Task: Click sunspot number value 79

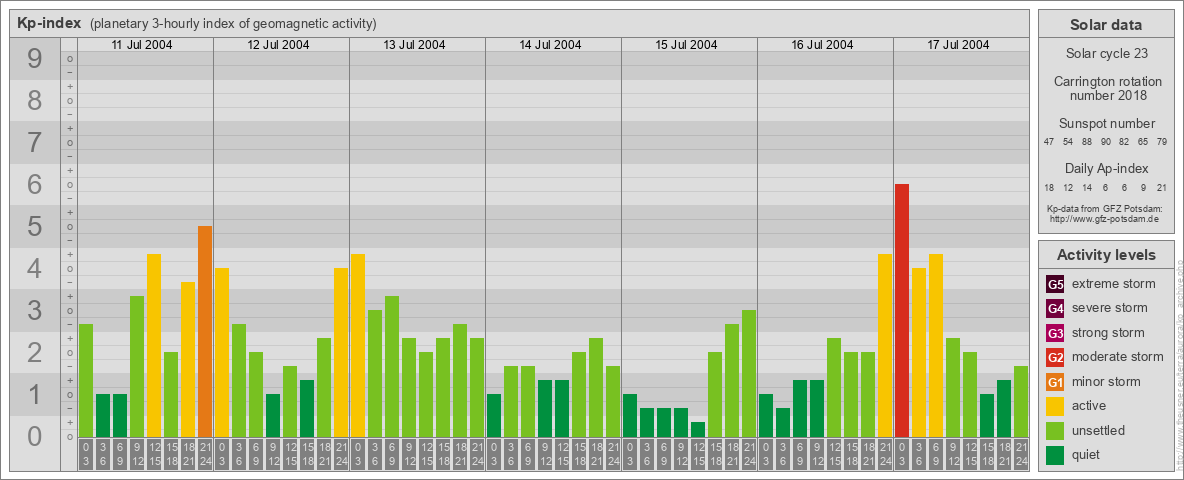Action: pos(1162,142)
